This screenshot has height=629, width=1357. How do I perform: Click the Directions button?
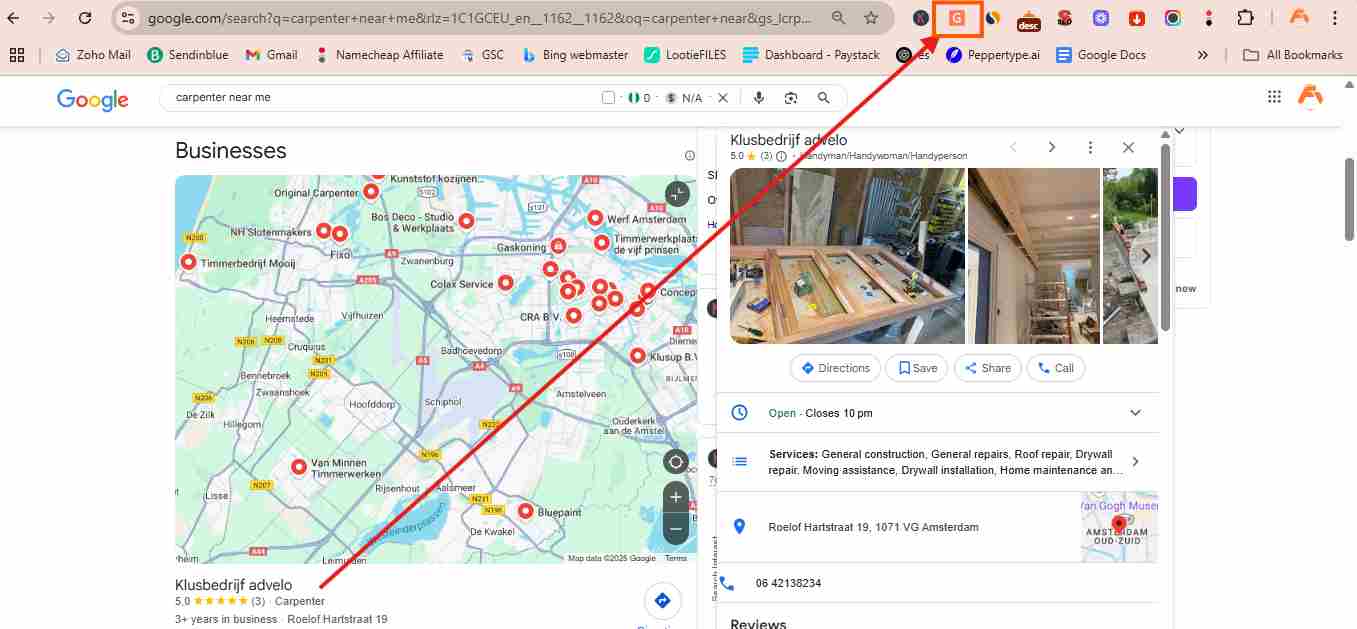[x=835, y=368]
